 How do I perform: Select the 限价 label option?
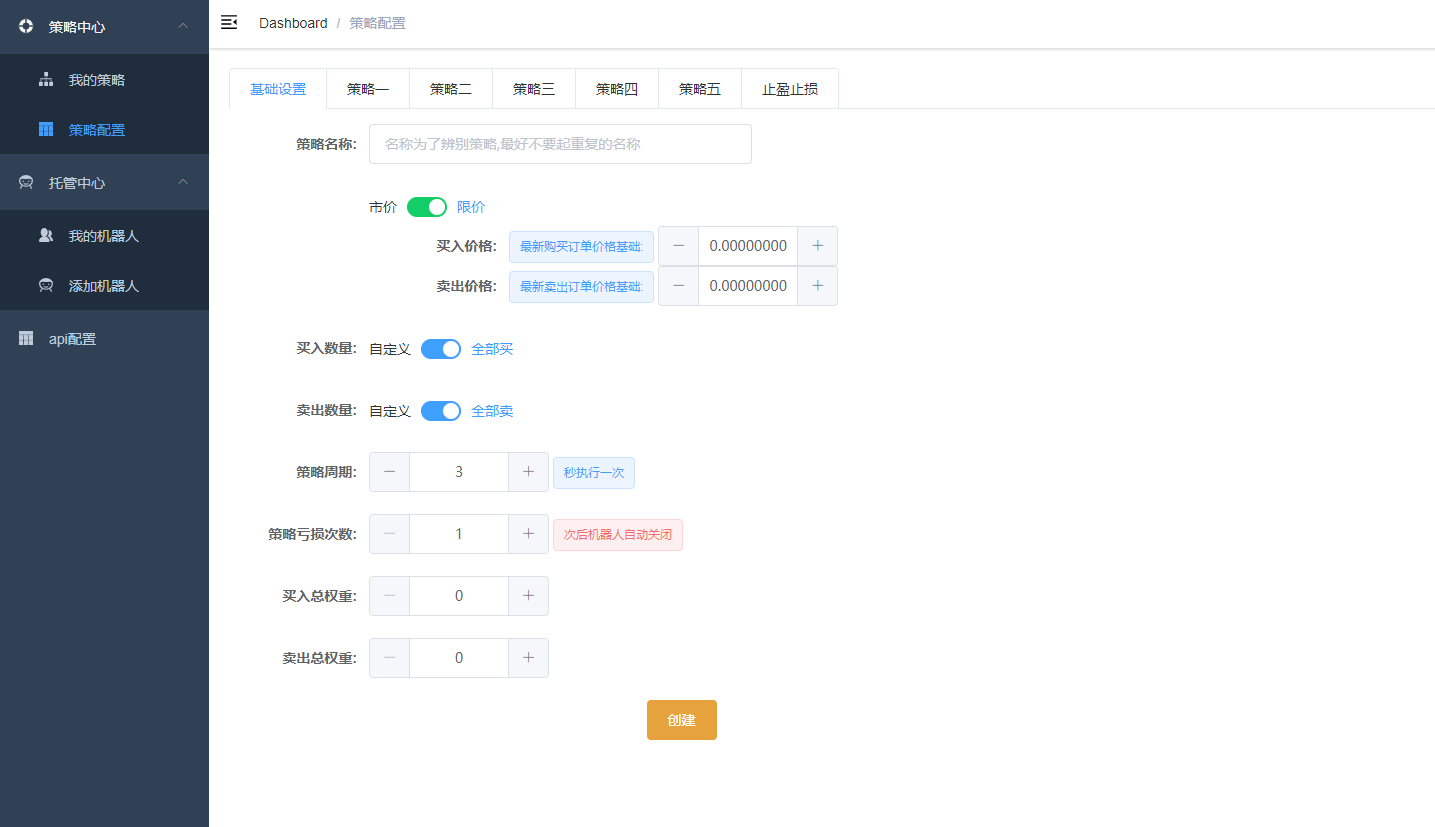pyautogui.click(x=471, y=207)
